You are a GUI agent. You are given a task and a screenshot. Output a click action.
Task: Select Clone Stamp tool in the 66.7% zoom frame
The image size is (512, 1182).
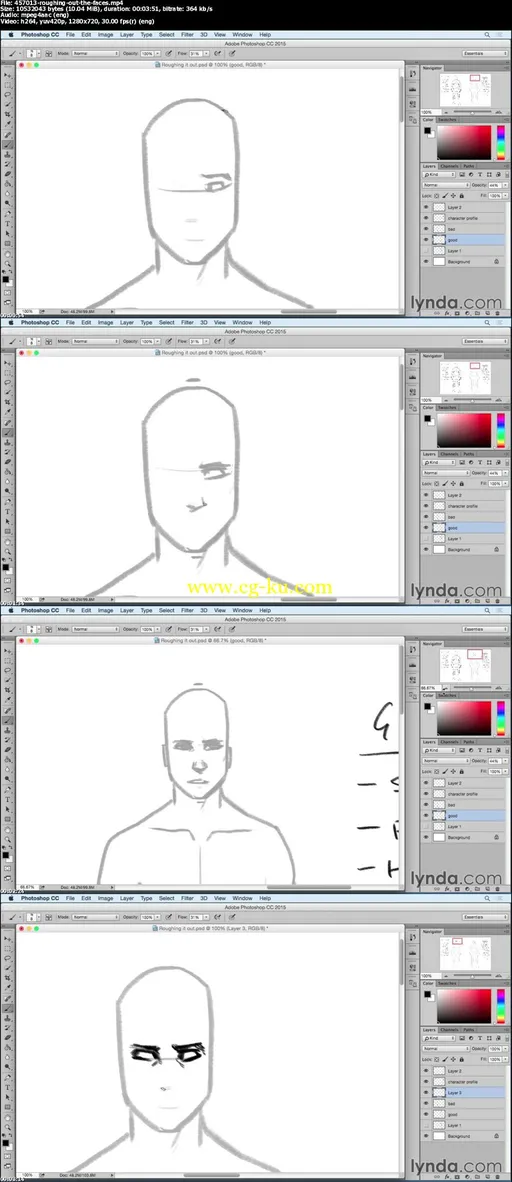[8, 730]
